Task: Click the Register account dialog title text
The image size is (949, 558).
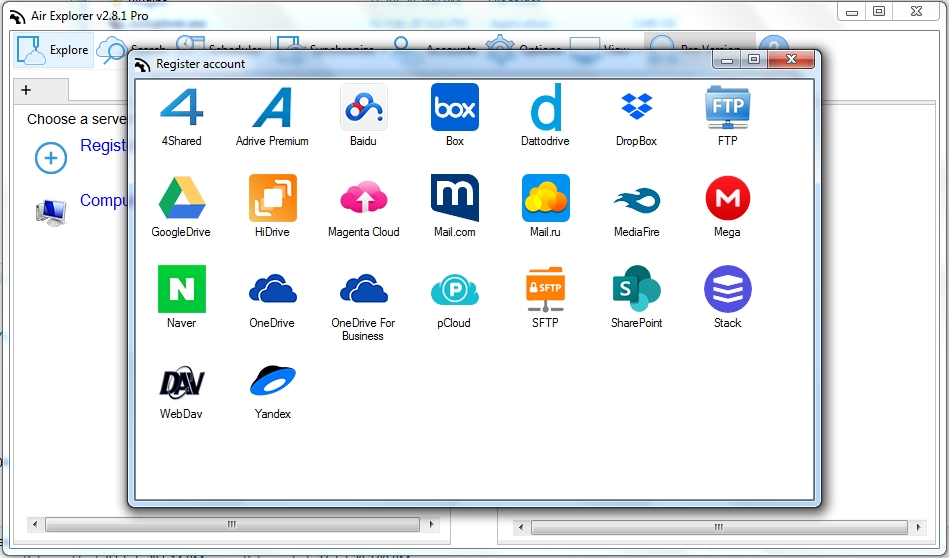Action: pyautogui.click(x=200, y=64)
